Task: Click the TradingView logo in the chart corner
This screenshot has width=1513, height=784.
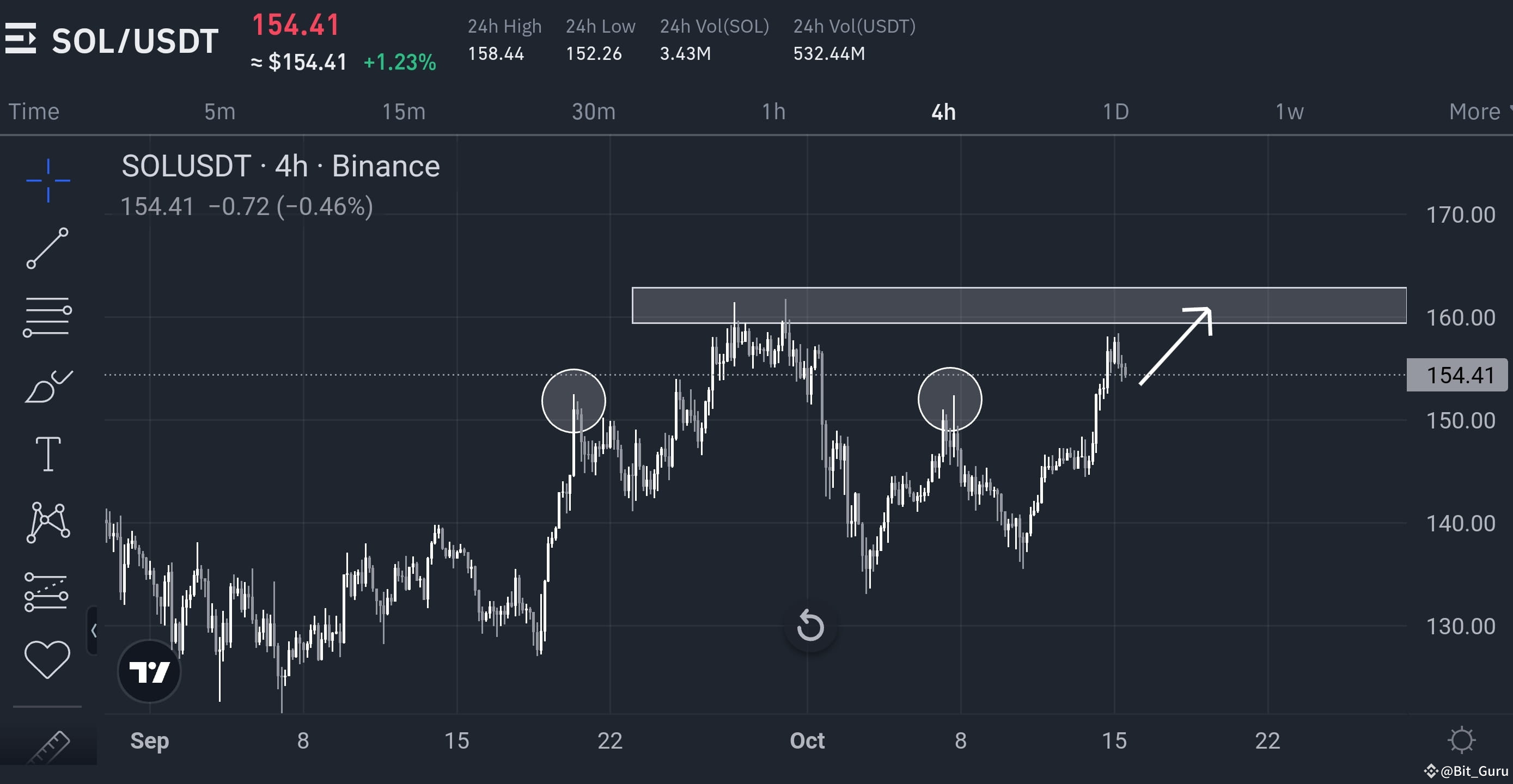Action: pos(150,671)
